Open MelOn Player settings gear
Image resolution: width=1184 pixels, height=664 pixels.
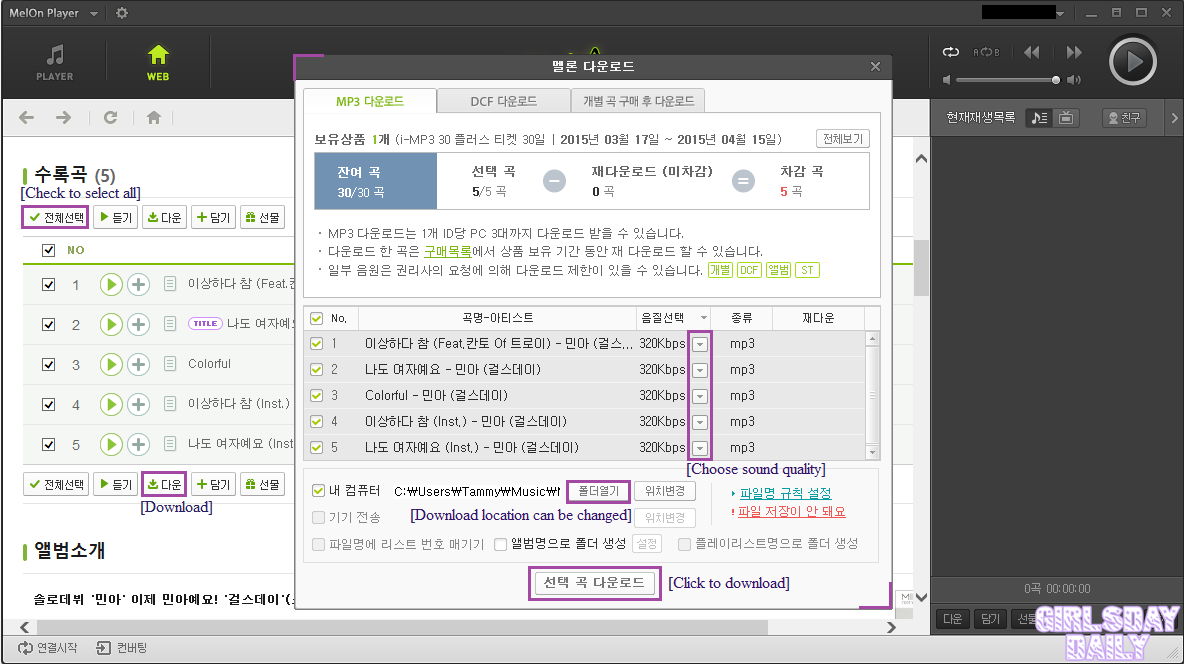(x=122, y=13)
